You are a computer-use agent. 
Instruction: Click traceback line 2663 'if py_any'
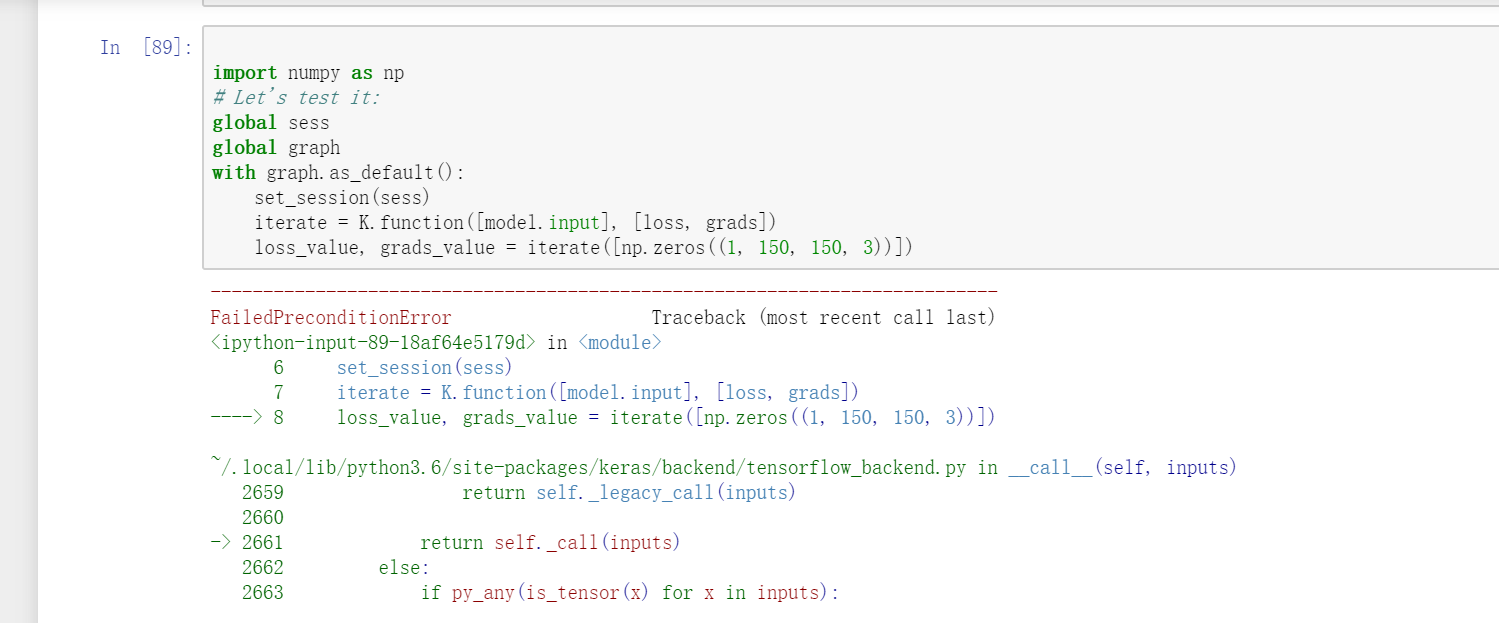pyautogui.click(x=629, y=593)
